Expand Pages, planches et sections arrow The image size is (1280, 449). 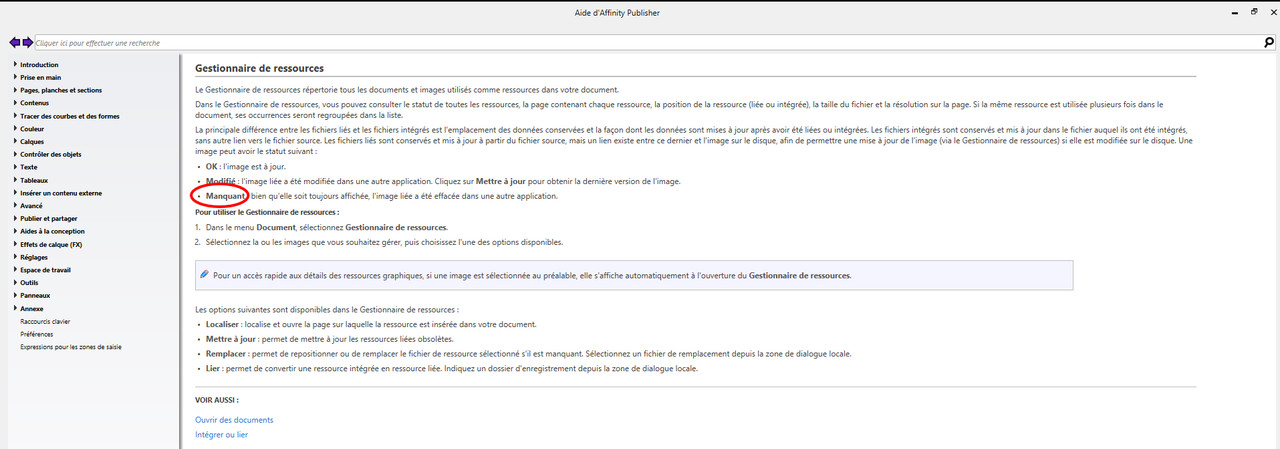[x=15, y=90]
